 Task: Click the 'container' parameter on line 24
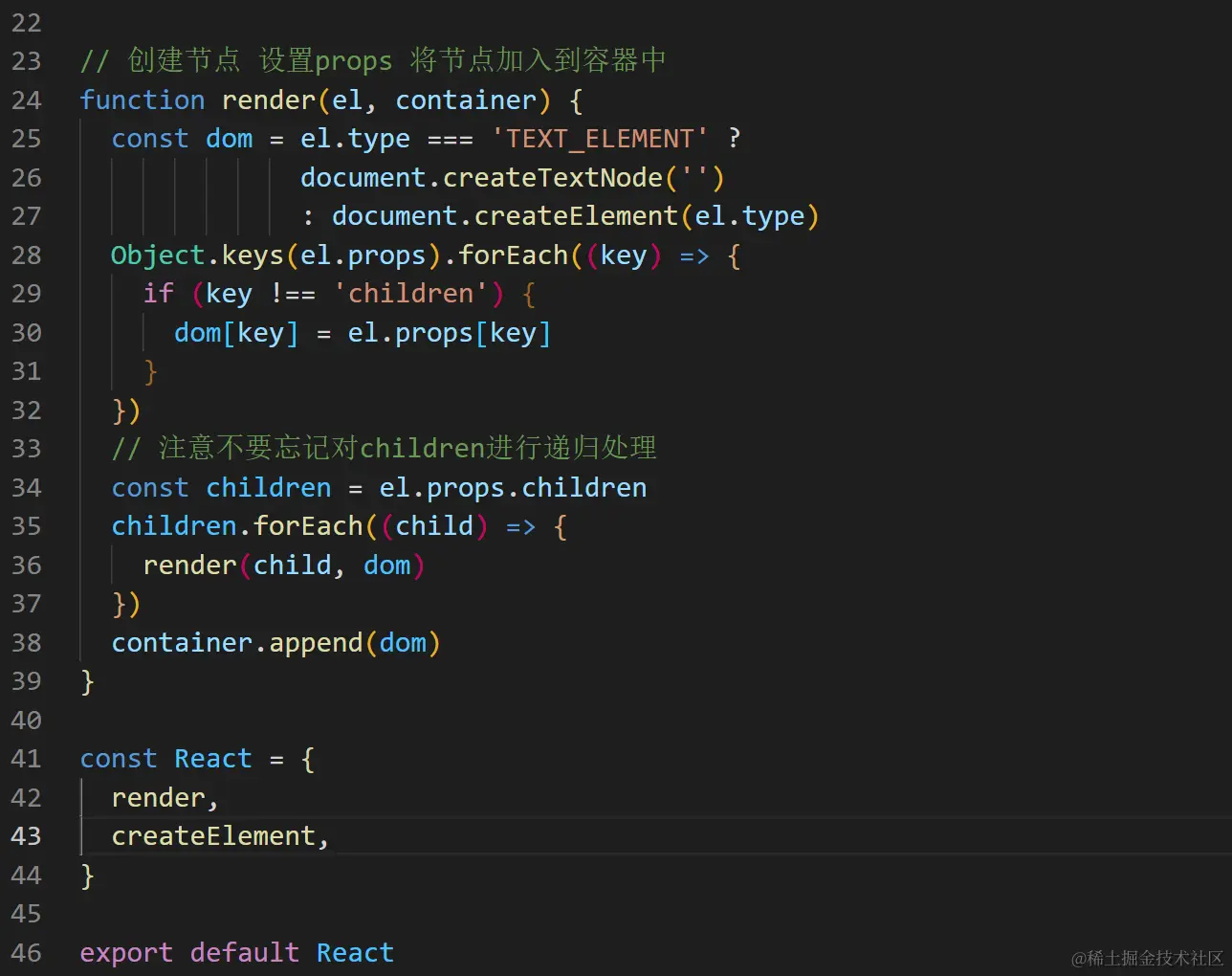(467, 100)
